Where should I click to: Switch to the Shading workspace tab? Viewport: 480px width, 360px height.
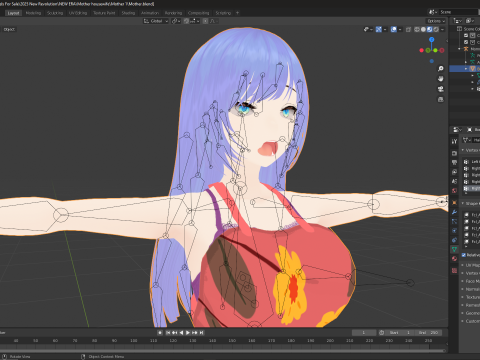tap(128, 13)
